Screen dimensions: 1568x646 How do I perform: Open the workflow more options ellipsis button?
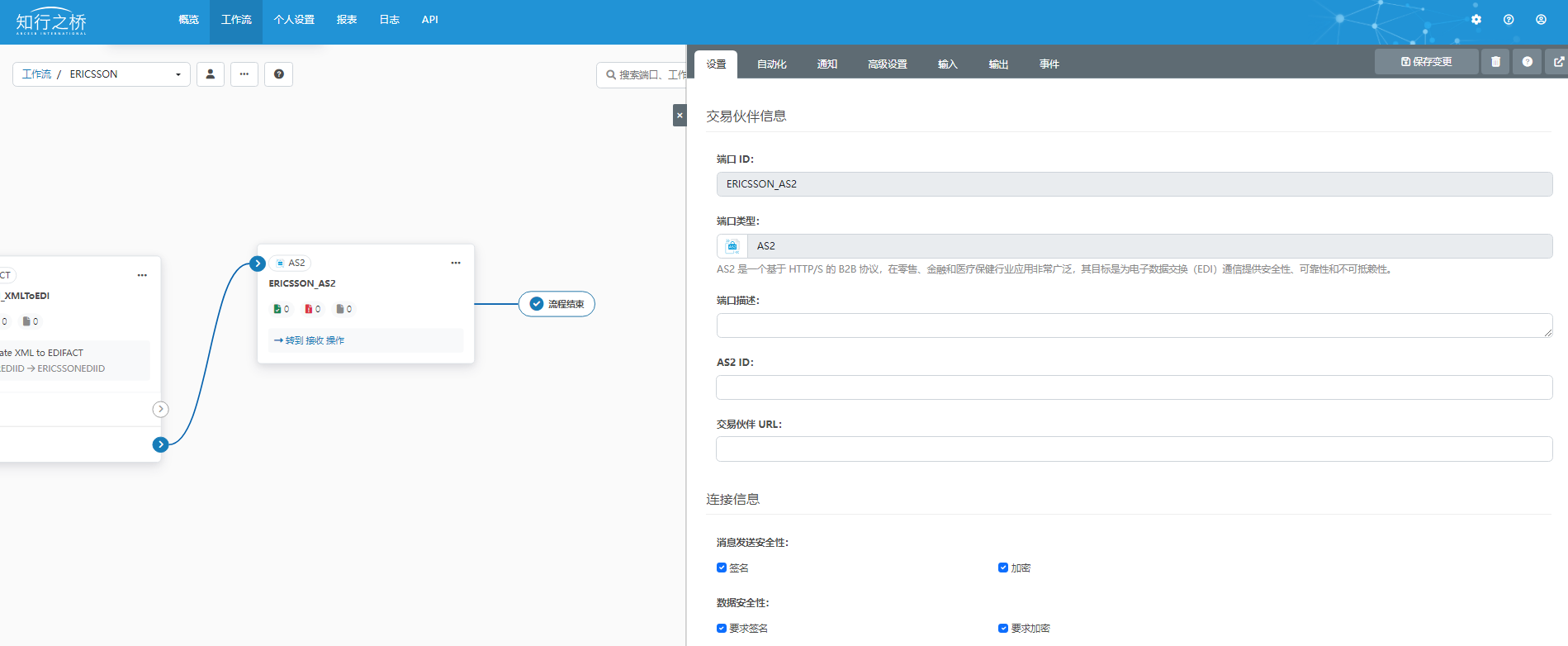[x=244, y=74]
